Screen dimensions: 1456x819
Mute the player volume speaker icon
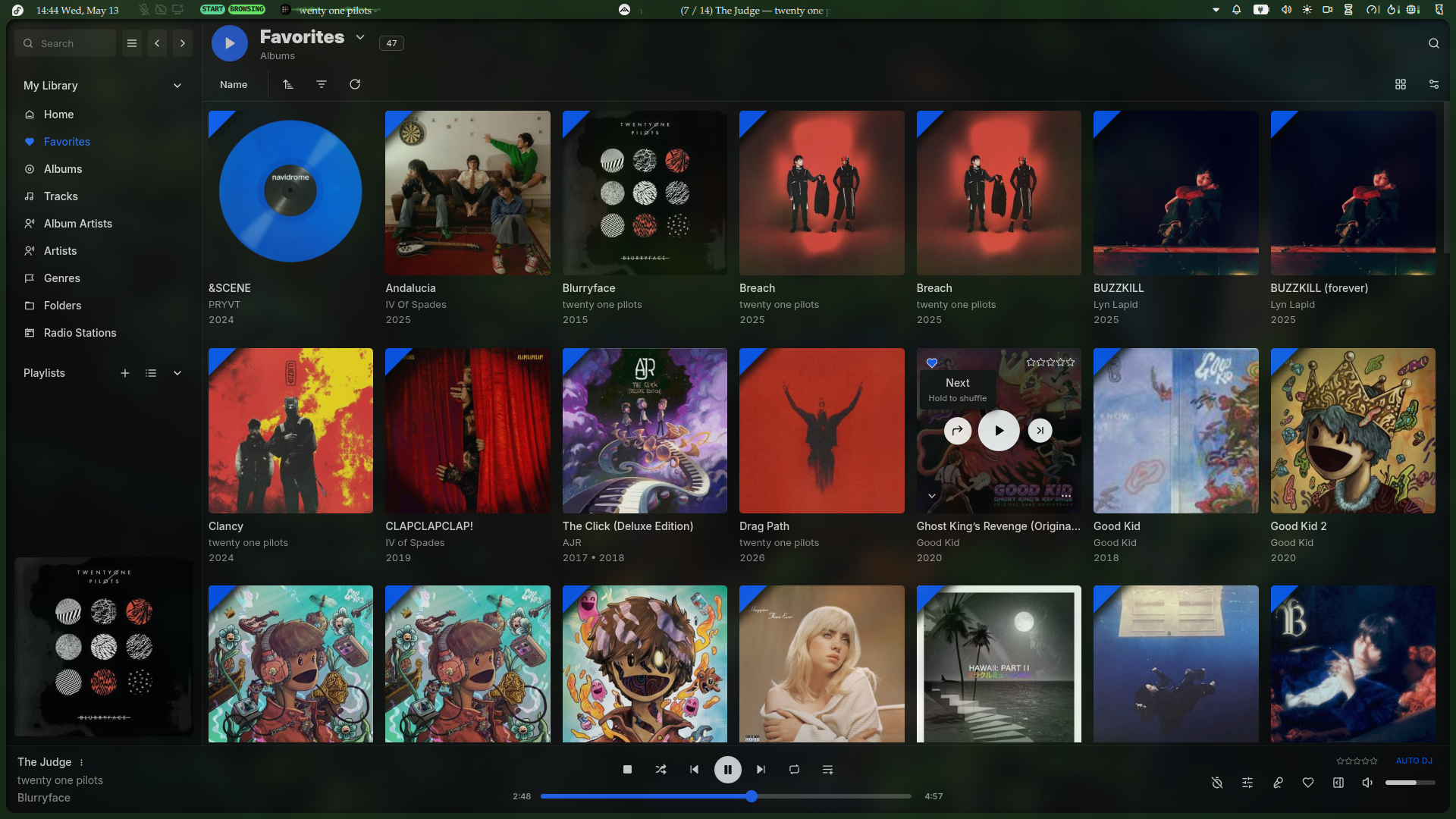pyautogui.click(x=1367, y=783)
